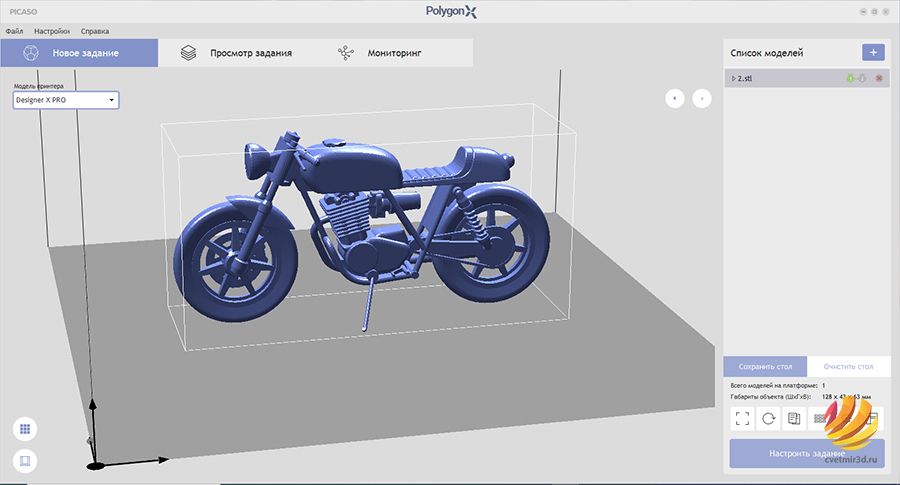The image size is (900, 485).
Task: Open the Справка menu
Action: [95, 31]
